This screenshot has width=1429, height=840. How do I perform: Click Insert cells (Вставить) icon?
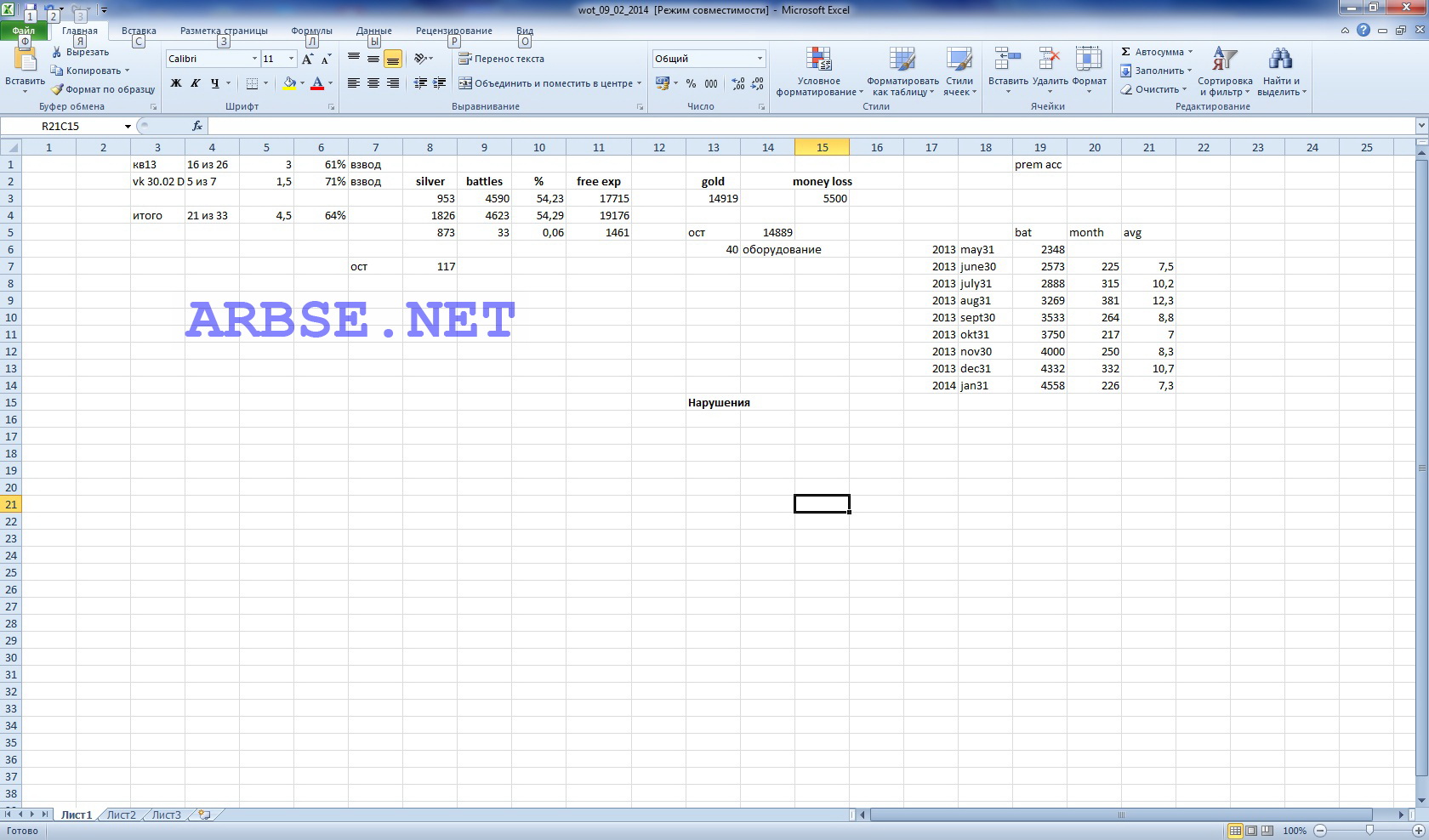pos(1008,60)
